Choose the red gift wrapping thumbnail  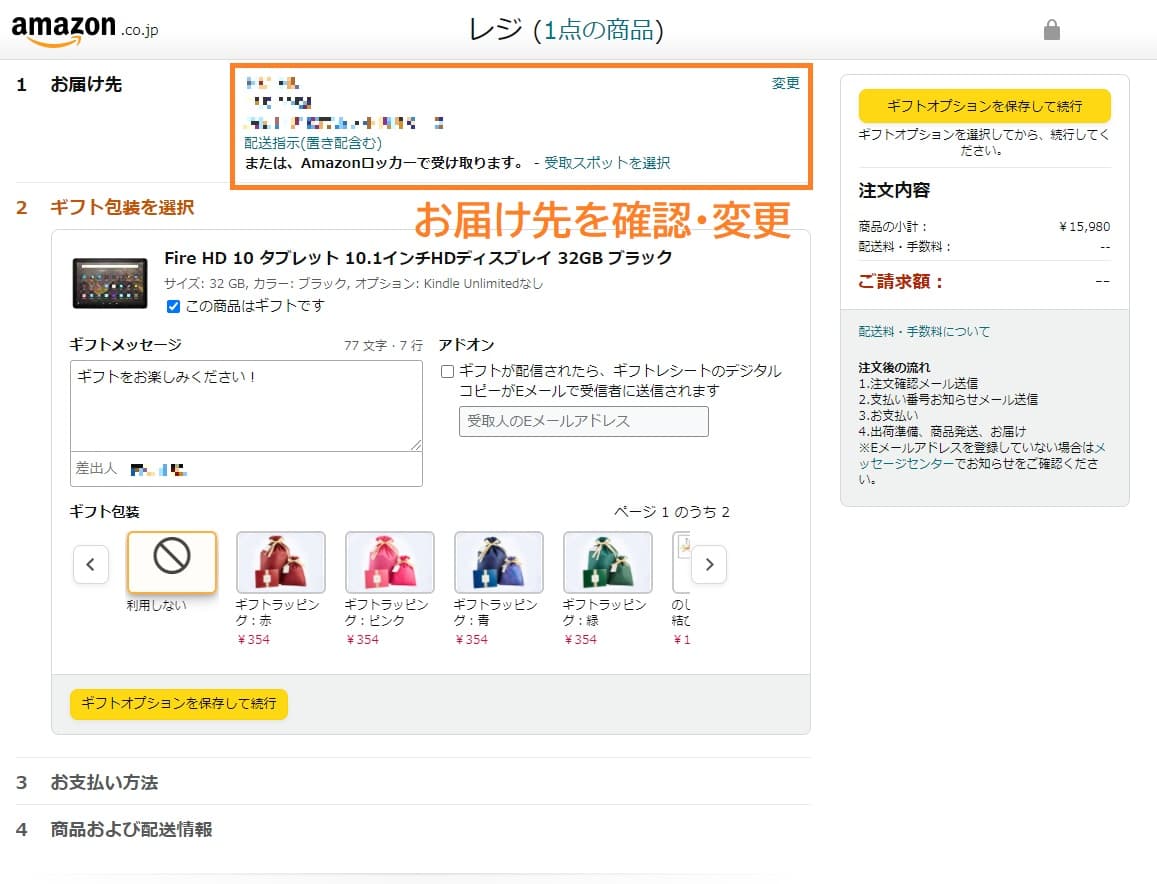pos(280,562)
